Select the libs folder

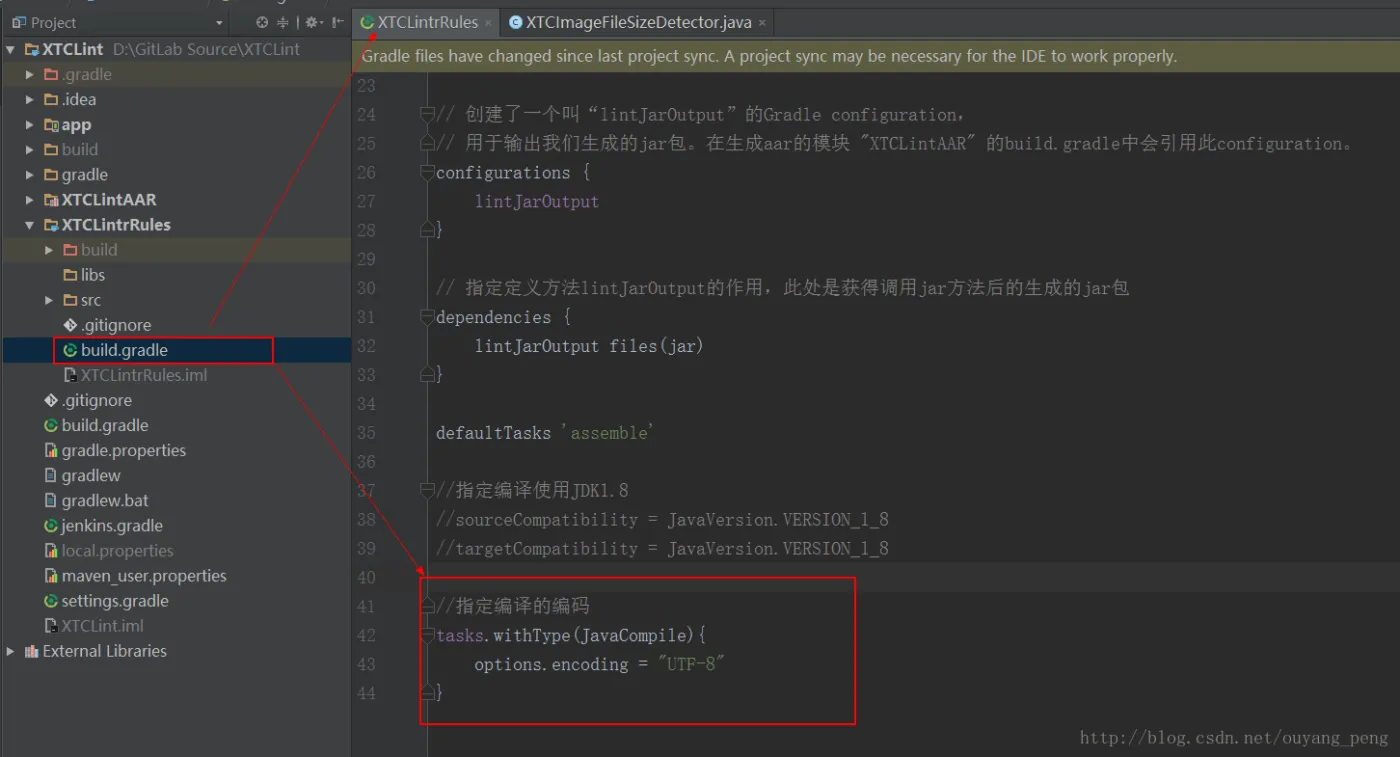tap(93, 275)
